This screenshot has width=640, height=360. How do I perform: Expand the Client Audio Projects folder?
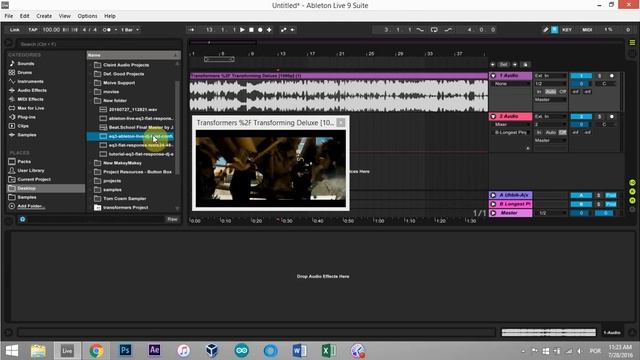click(x=91, y=65)
